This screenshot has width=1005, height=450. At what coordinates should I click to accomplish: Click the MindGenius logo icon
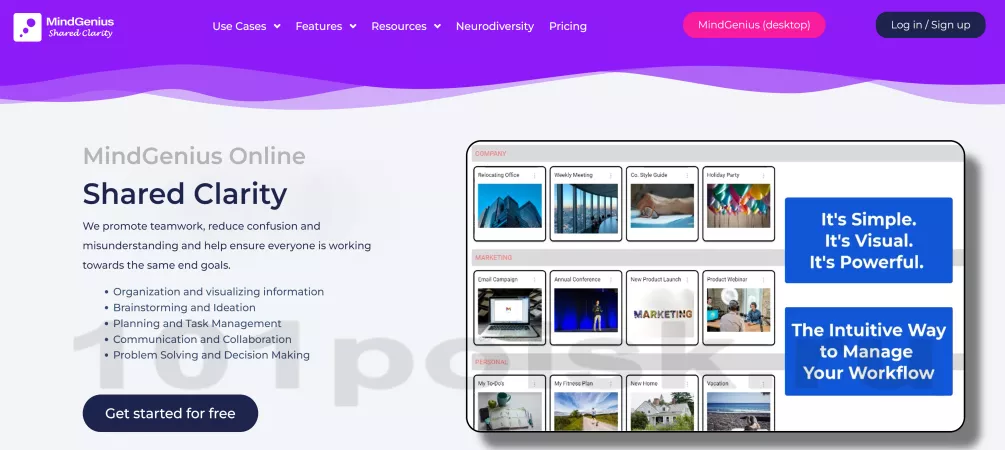pos(27,27)
